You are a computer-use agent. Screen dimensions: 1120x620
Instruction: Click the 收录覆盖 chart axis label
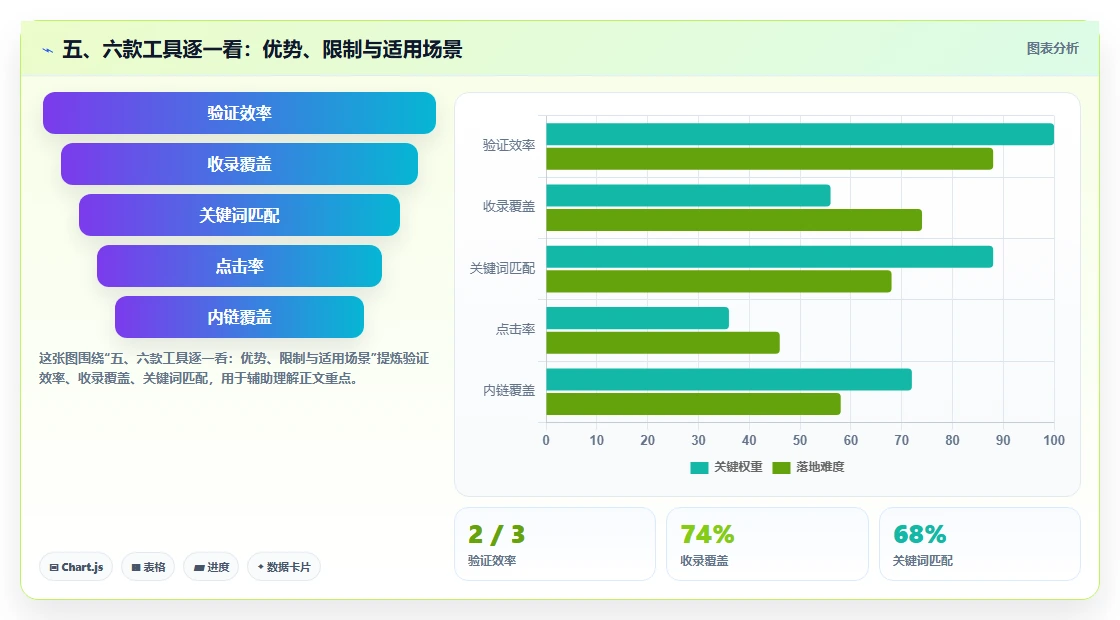[509, 207]
